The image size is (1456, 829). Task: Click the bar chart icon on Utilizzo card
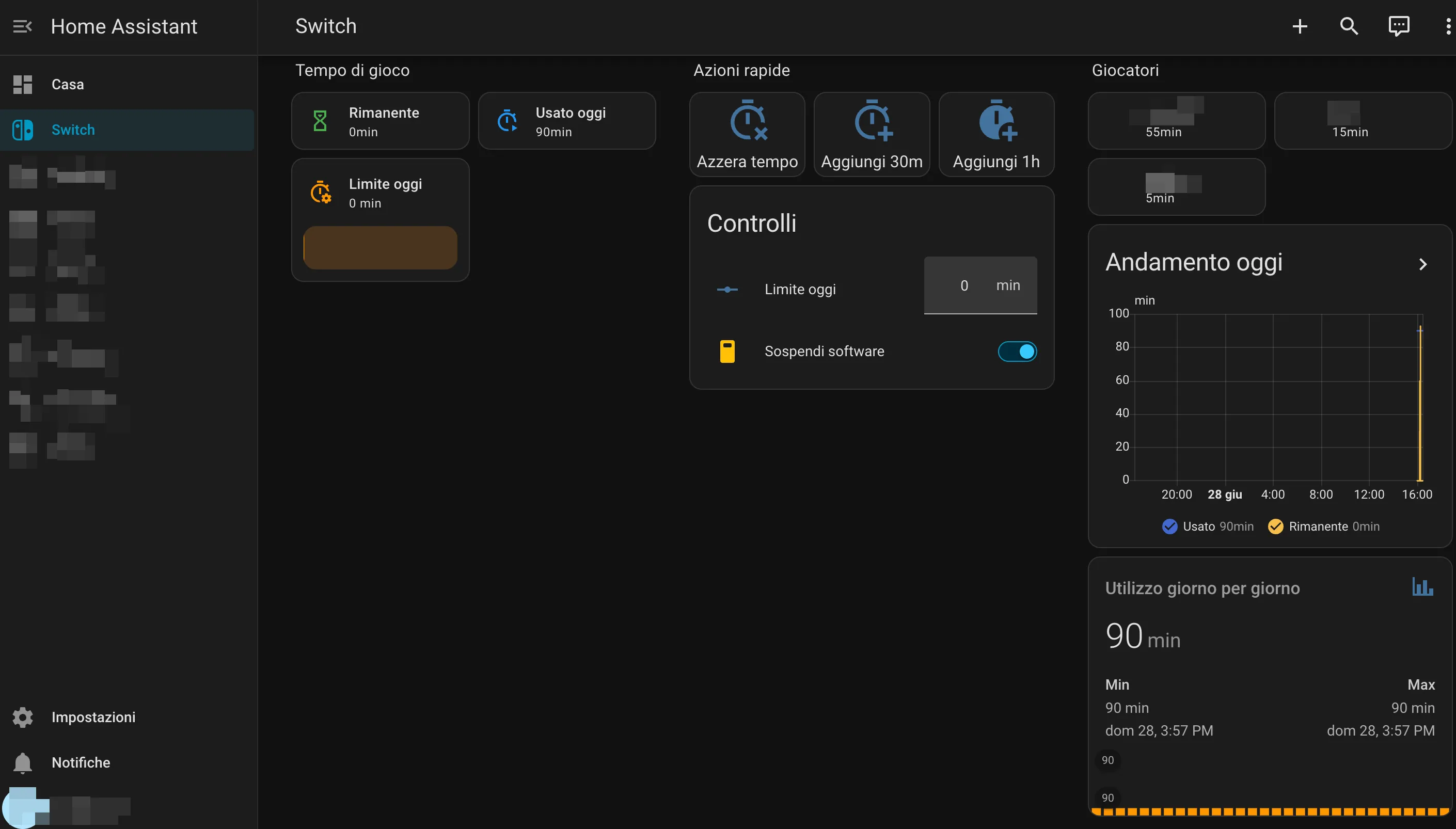1422,586
